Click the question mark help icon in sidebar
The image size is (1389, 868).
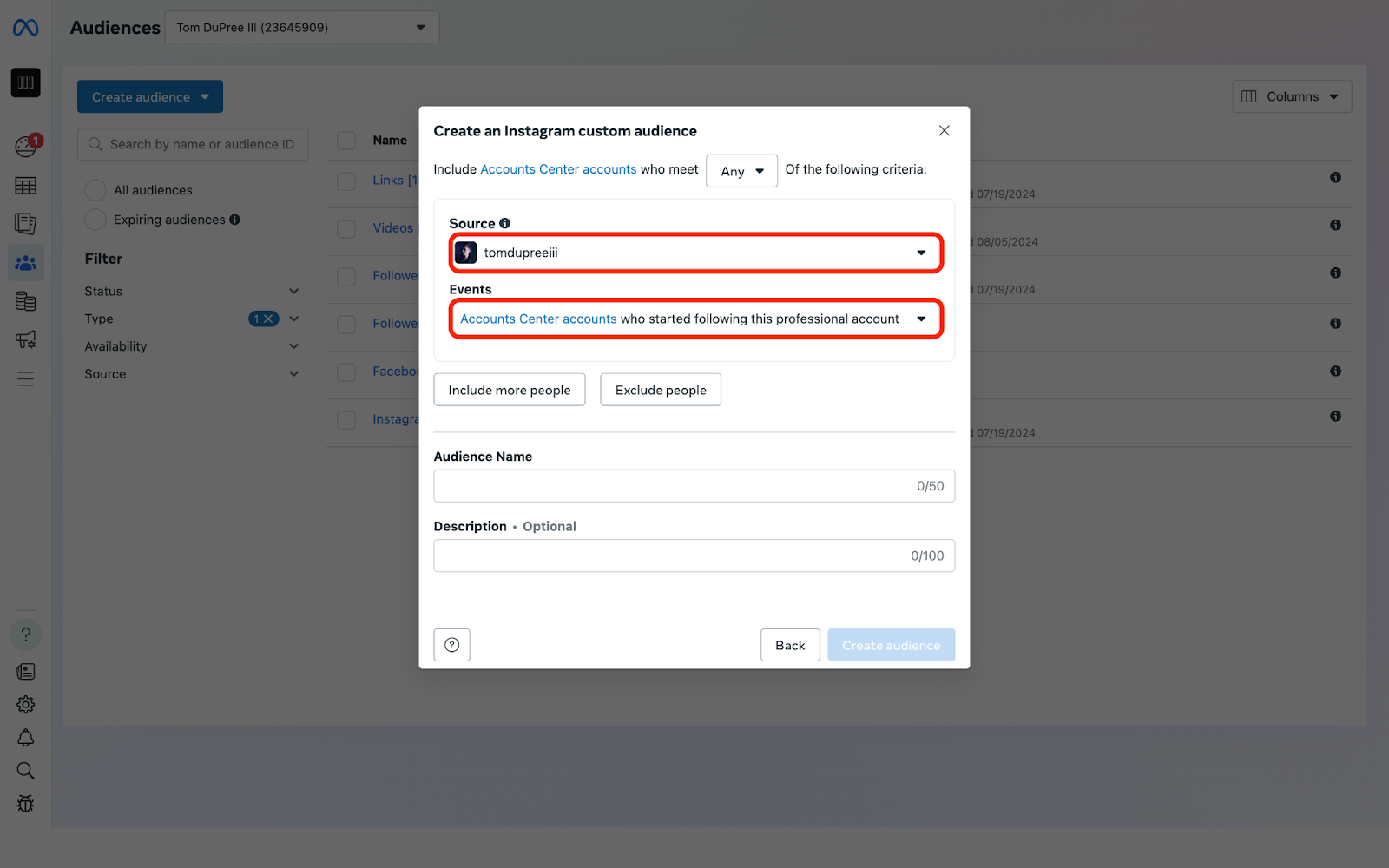25,635
